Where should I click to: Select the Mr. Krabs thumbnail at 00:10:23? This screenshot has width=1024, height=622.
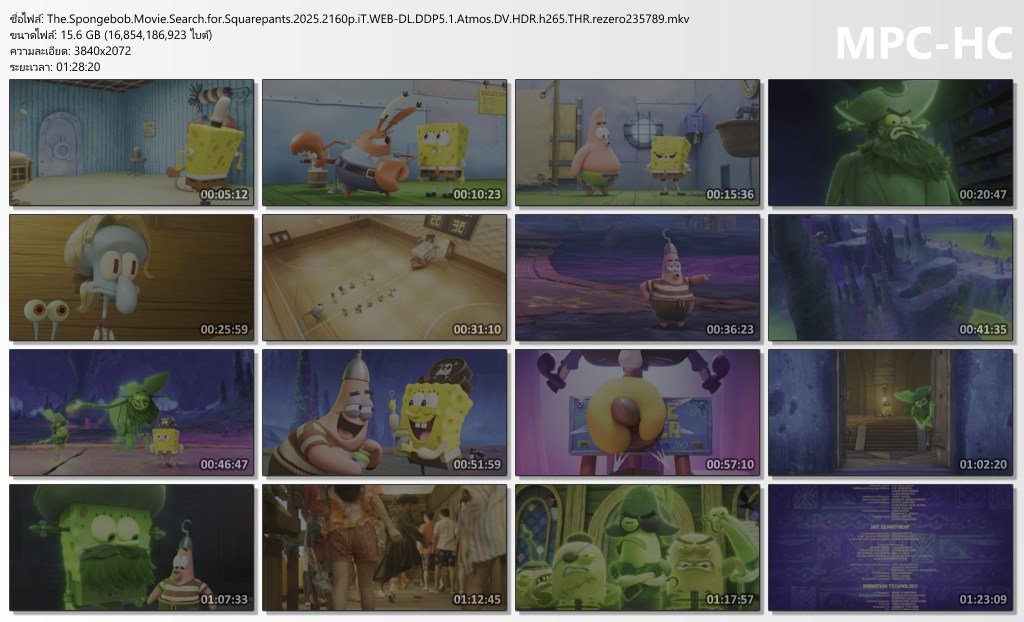point(384,142)
